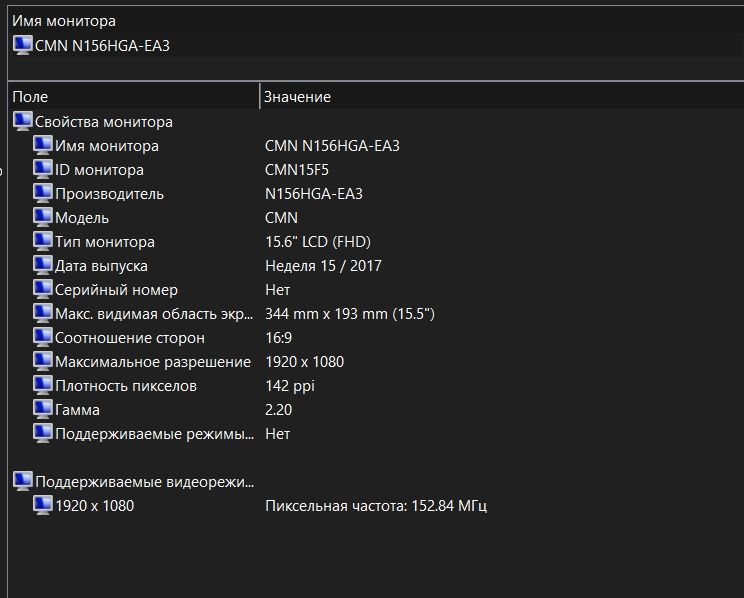
Task: Select the CMN N156HGA-EA3 entry in monitor list
Action: [x=102, y=46]
